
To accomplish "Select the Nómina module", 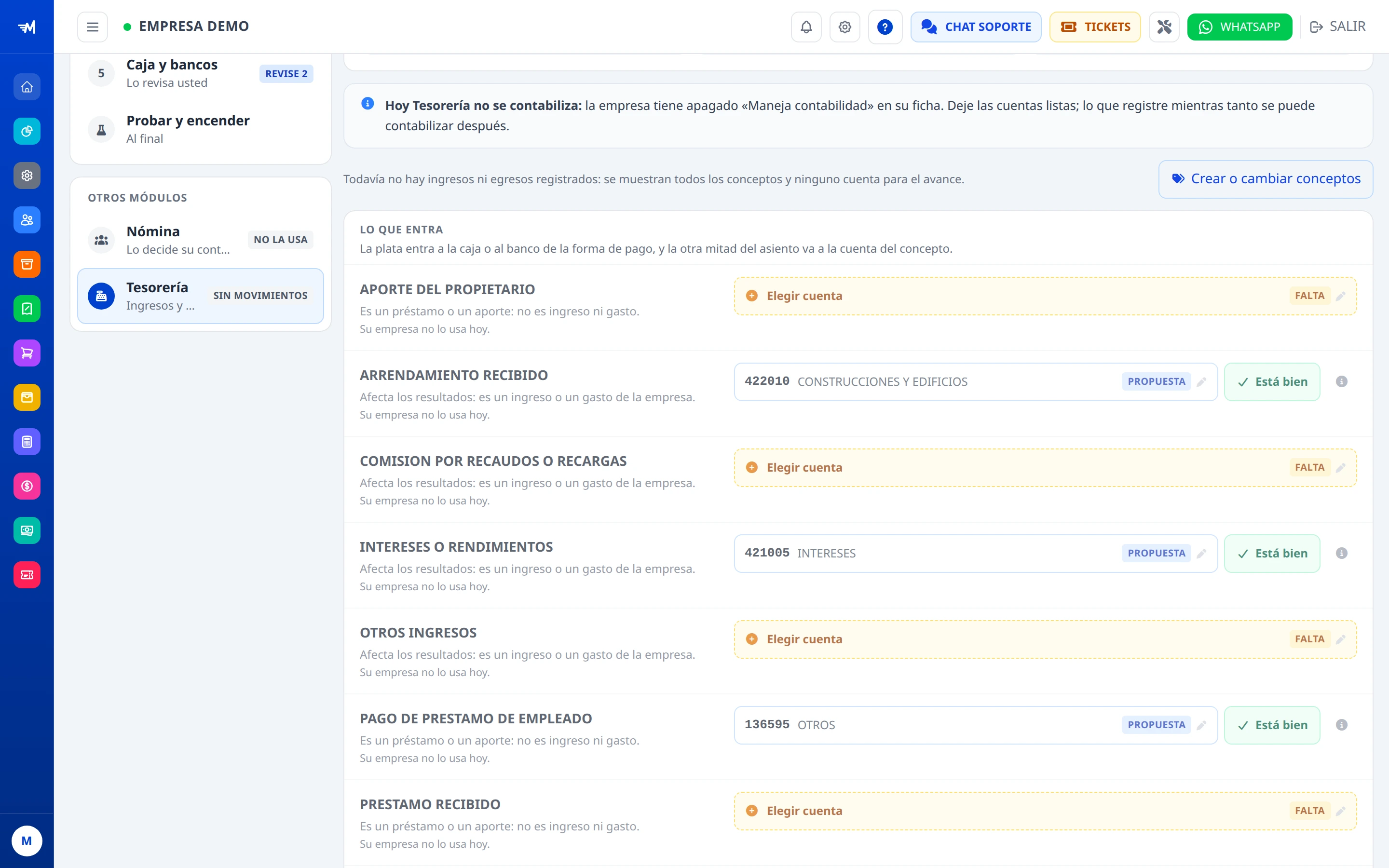I will tap(200, 240).
